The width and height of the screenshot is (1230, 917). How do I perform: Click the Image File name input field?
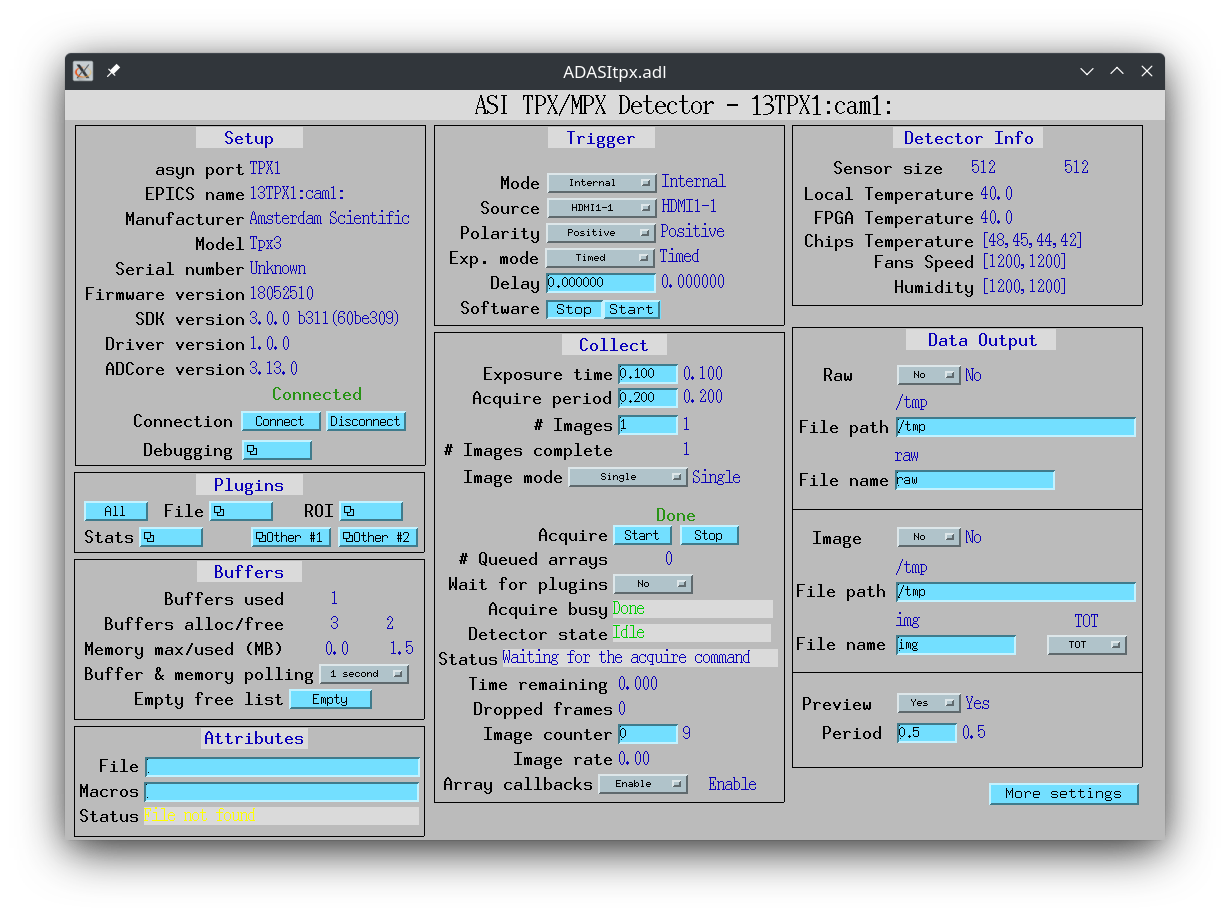(x=956, y=645)
